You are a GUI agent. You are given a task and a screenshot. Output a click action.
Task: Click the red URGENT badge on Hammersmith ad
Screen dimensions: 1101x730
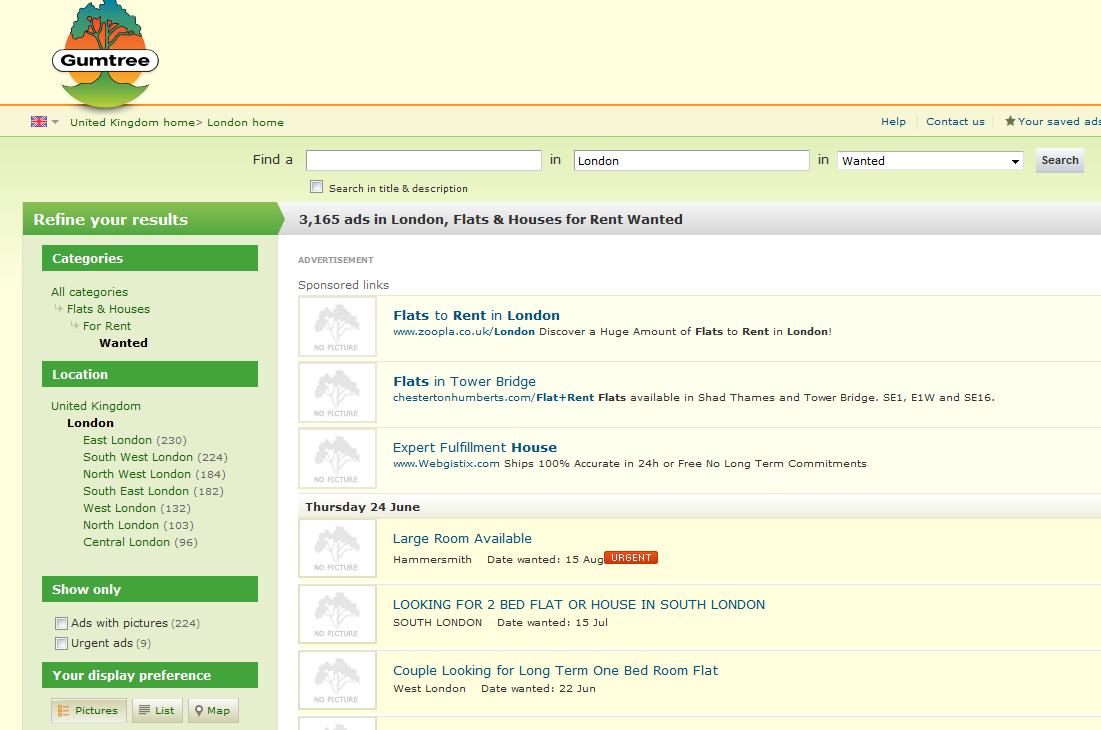[631, 558]
